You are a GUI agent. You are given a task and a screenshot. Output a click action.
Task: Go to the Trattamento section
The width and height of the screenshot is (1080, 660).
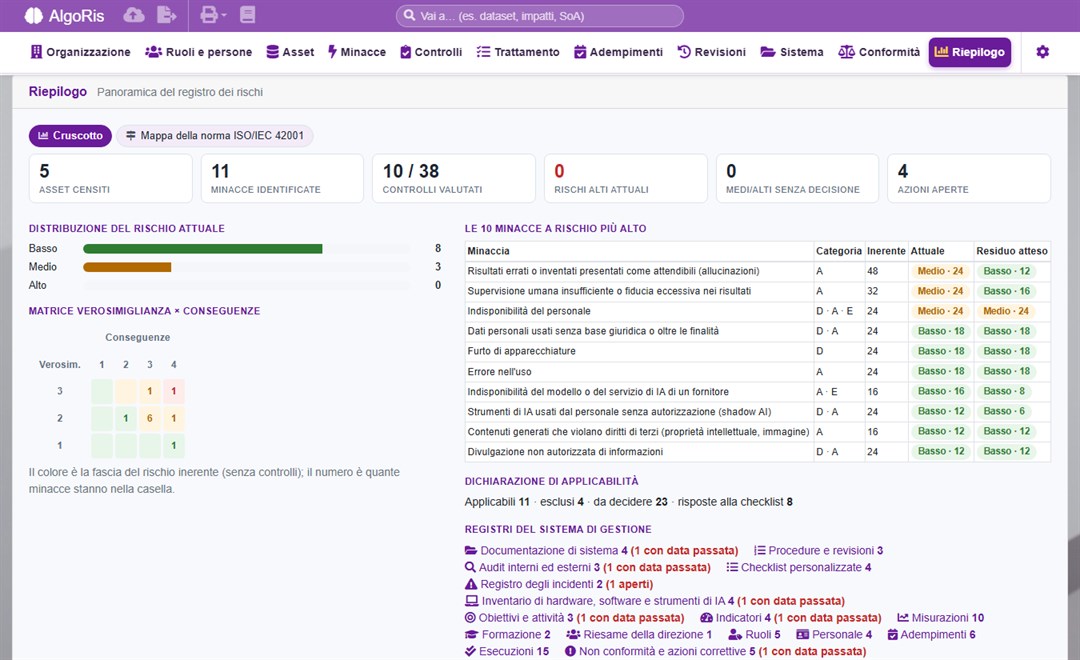518,52
